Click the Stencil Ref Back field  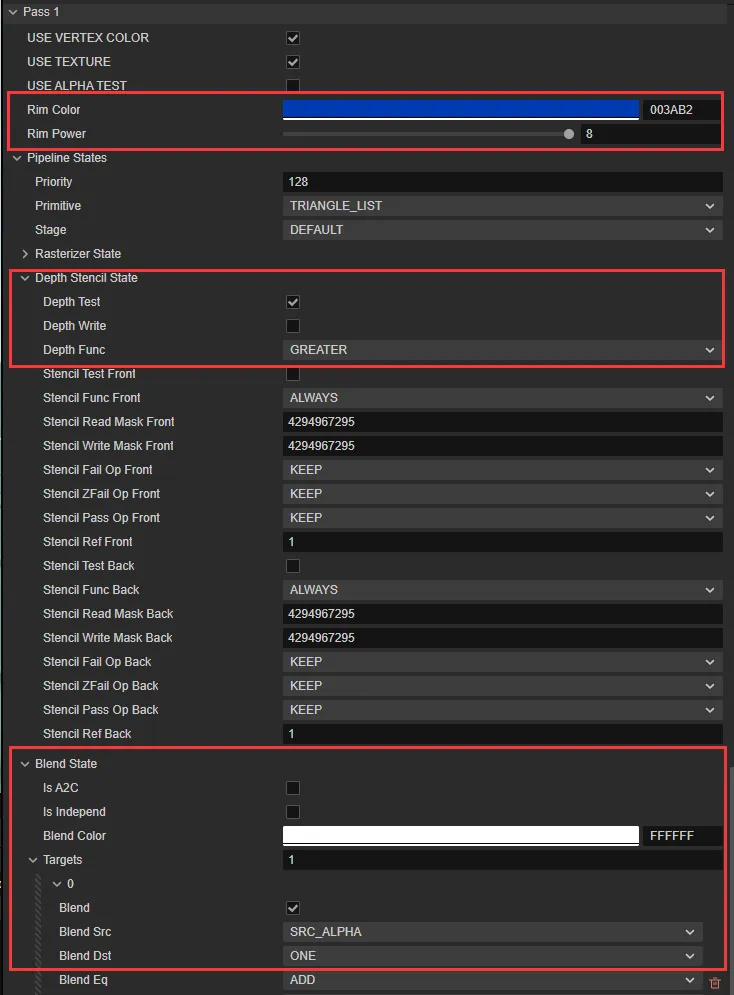pos(502,734)
